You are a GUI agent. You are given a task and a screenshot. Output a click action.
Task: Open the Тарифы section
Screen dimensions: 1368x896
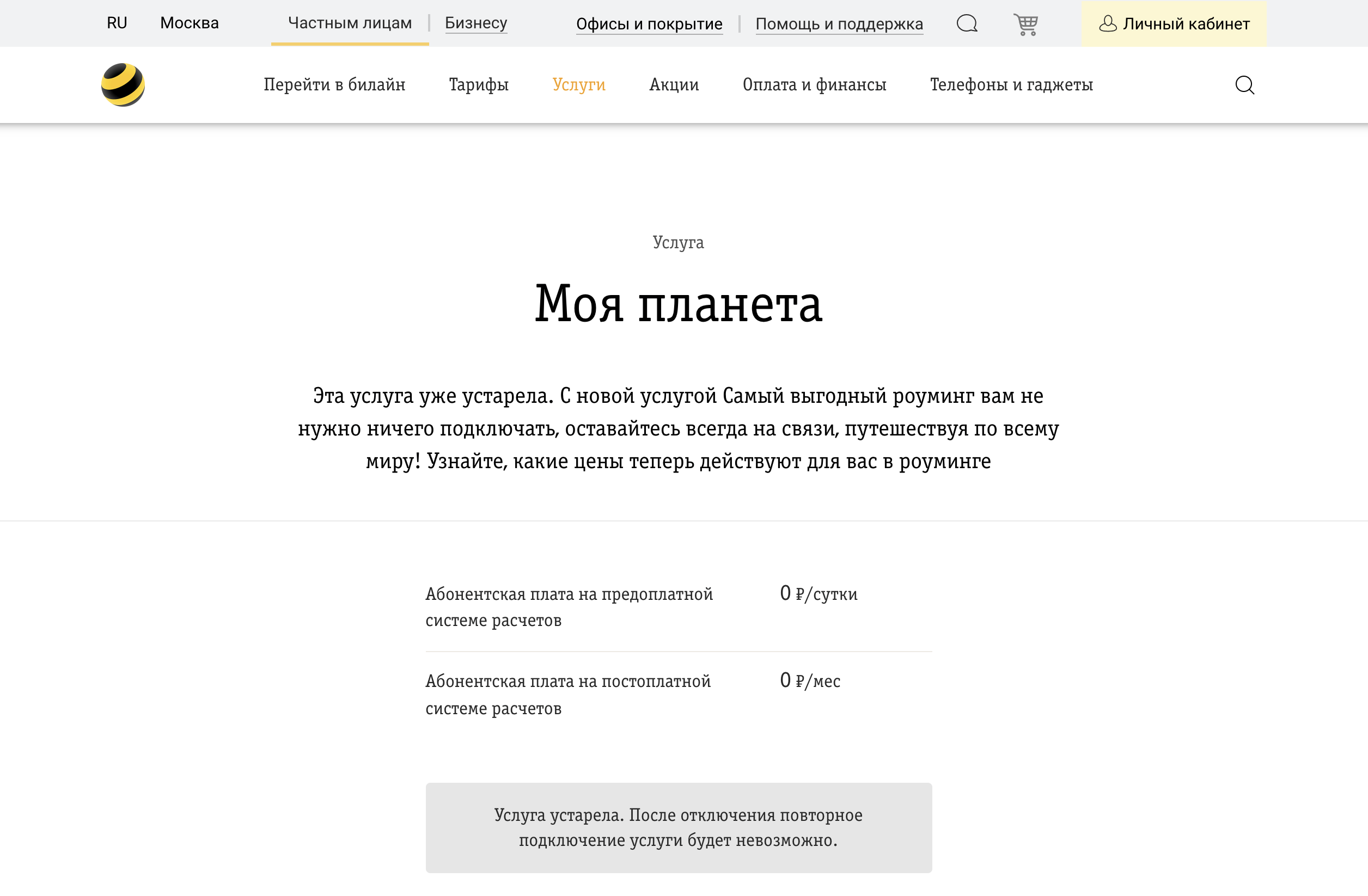click(x=479, y=84)
